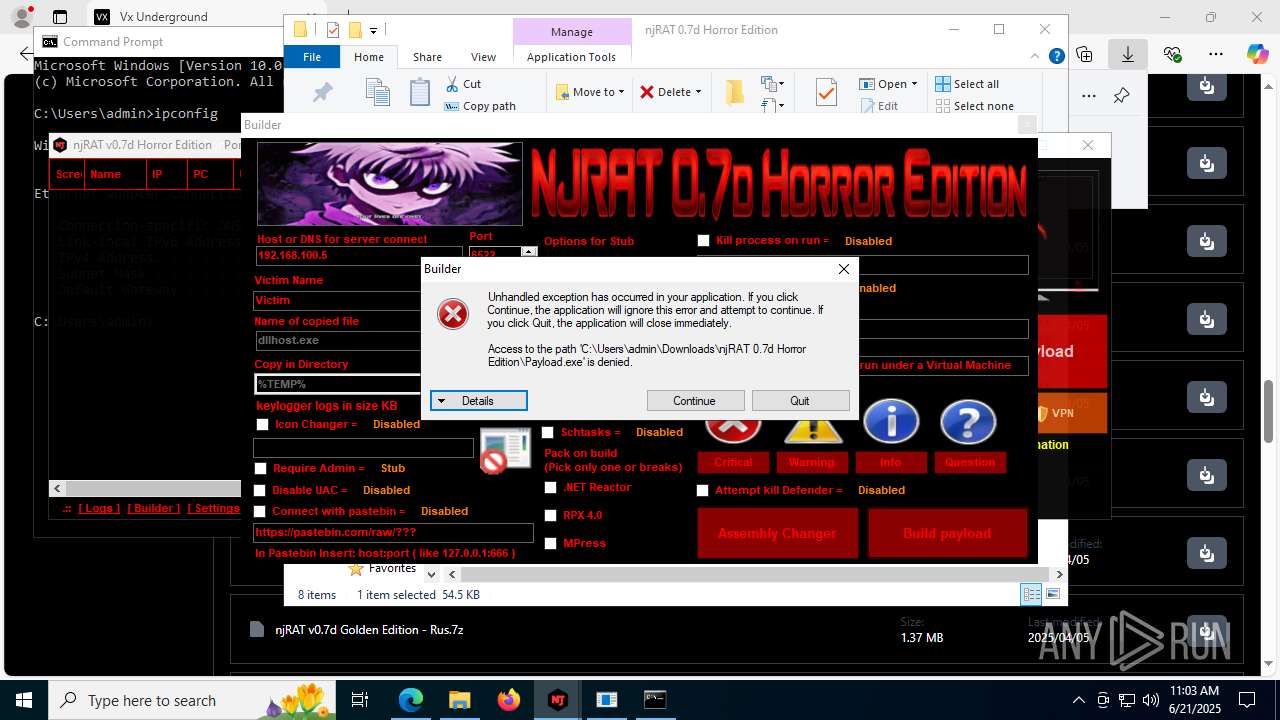Click browser downloads arrow icon in toolbar
This screenshot has width=1280, height=720.
pos(1128,54)
